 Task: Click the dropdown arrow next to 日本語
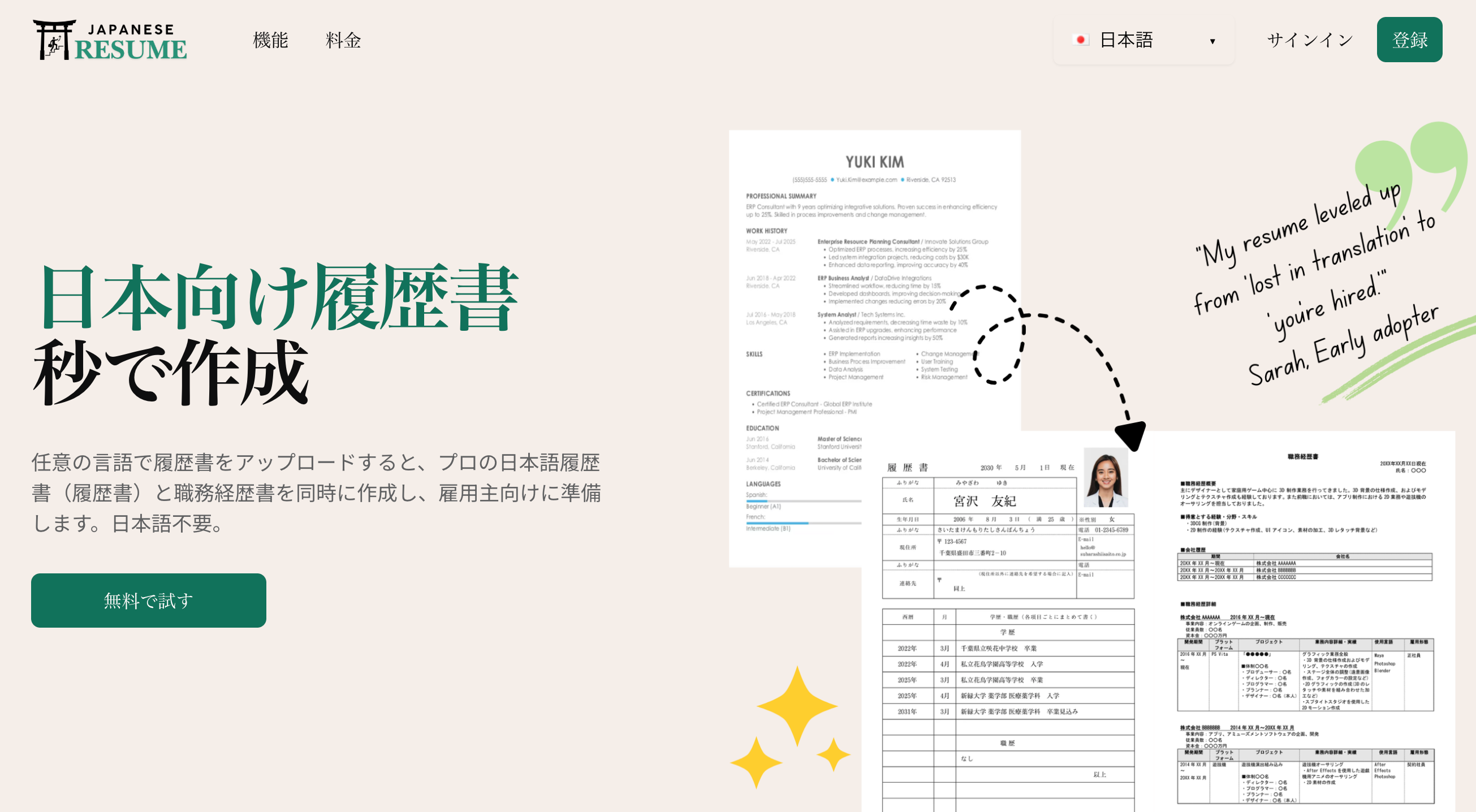click(x=1212, y=41)
